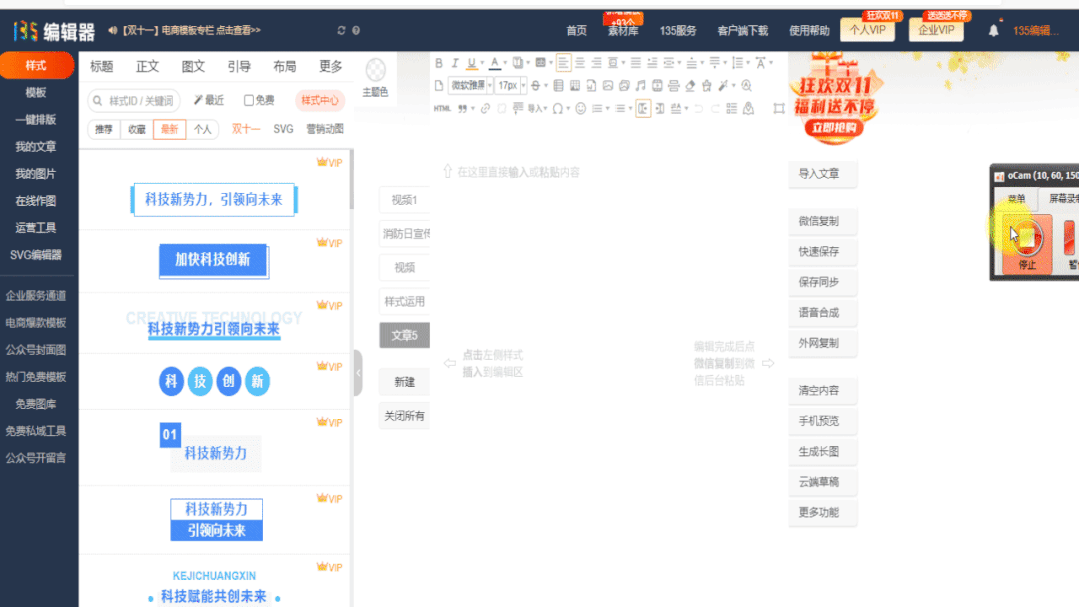
Task: Click 新建 to create new article
Action: coord(405,382)
